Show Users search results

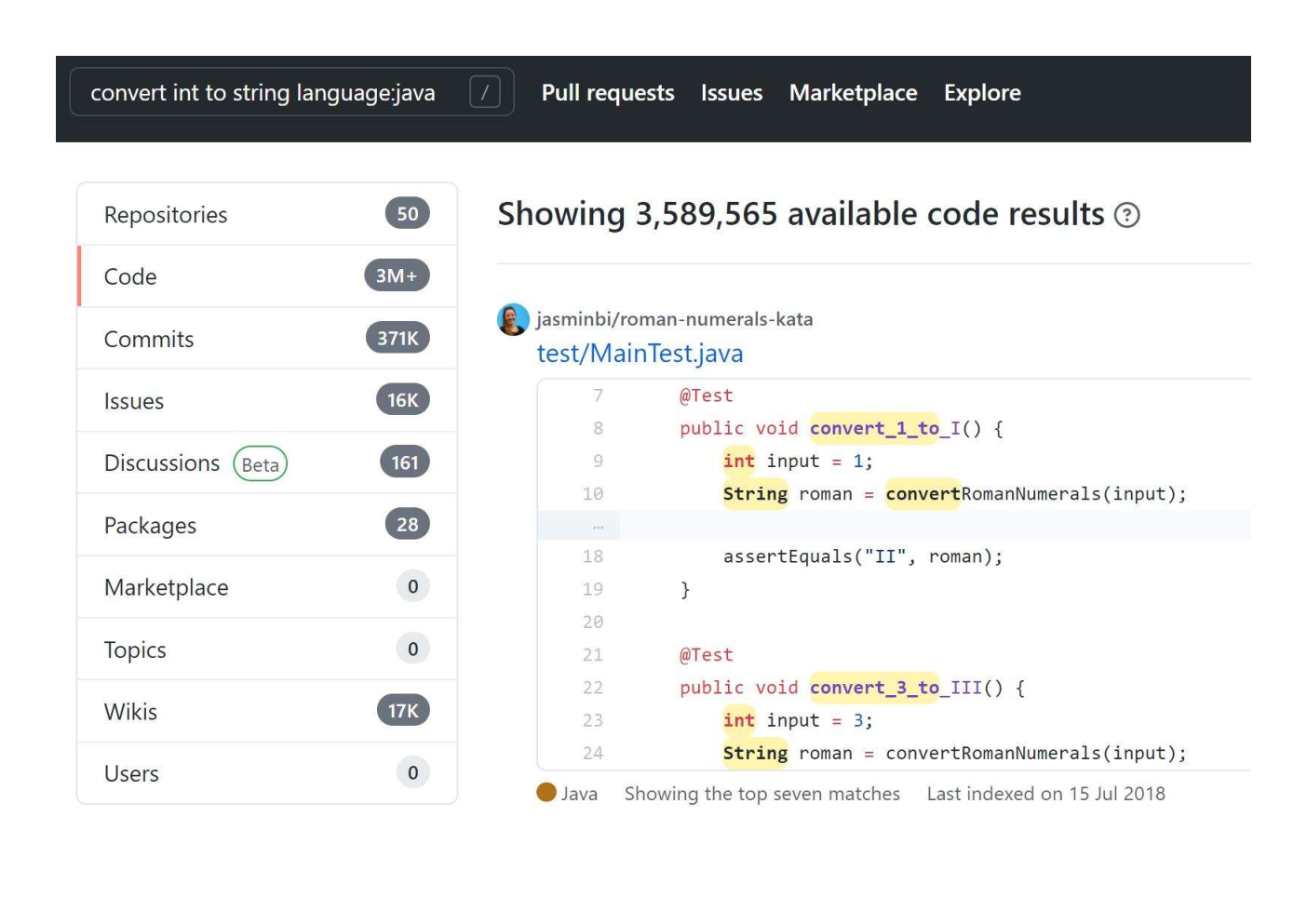click(267, 773)
